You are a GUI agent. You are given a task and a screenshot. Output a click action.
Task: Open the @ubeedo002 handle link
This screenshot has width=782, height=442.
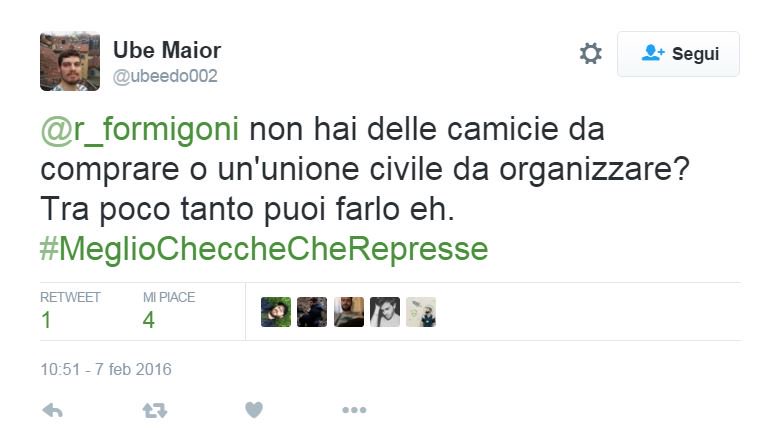click(x=165, y=76)
